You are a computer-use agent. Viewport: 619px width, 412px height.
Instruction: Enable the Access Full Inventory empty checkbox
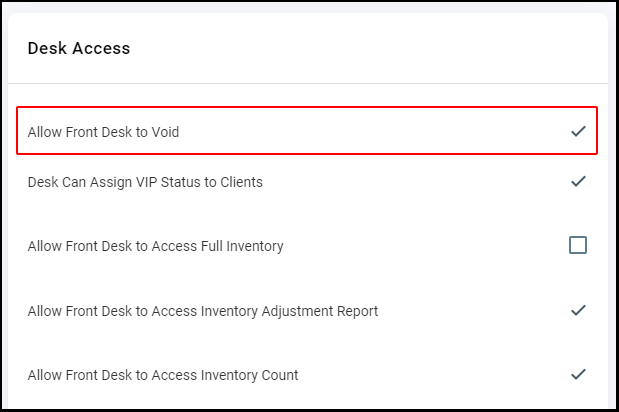pyautogui.click(x=578, y=245)
